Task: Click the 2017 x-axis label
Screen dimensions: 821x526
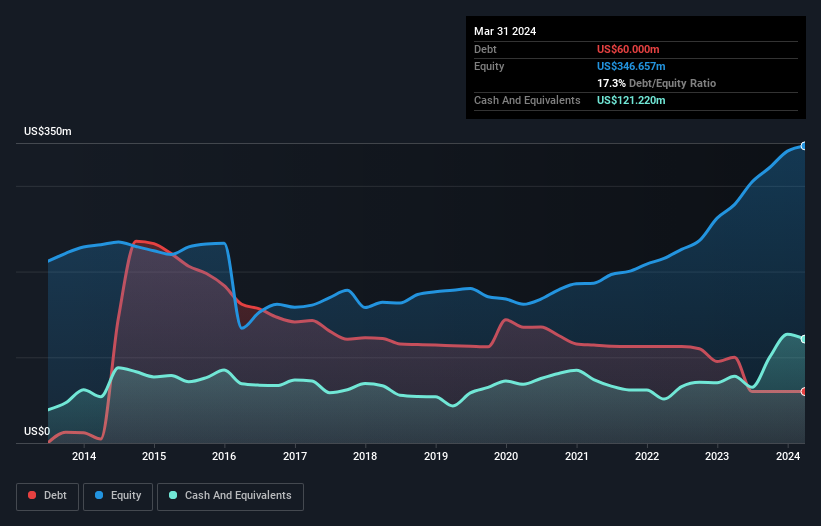Action: coord(295,456)
